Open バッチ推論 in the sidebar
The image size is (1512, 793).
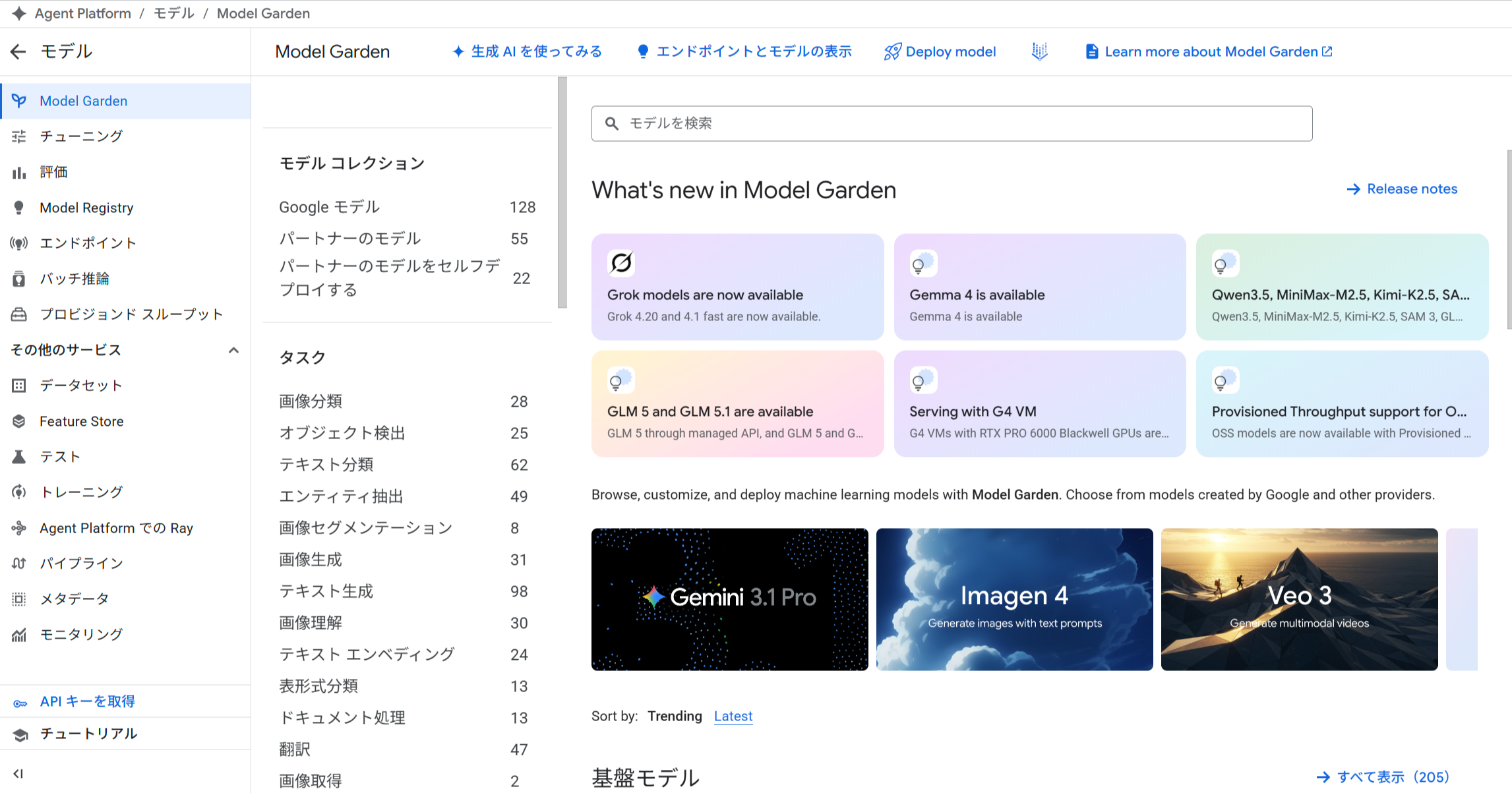point(75,279)
